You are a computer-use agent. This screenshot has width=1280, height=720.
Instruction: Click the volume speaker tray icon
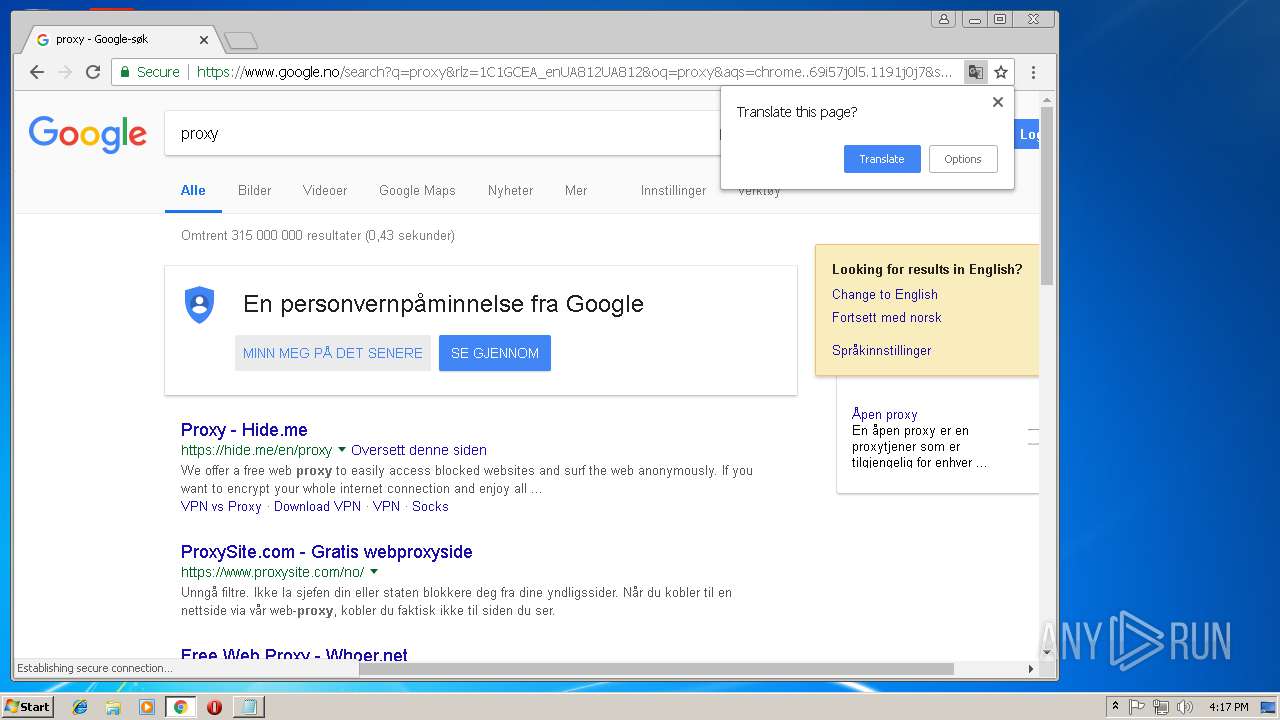point(1185,707)
